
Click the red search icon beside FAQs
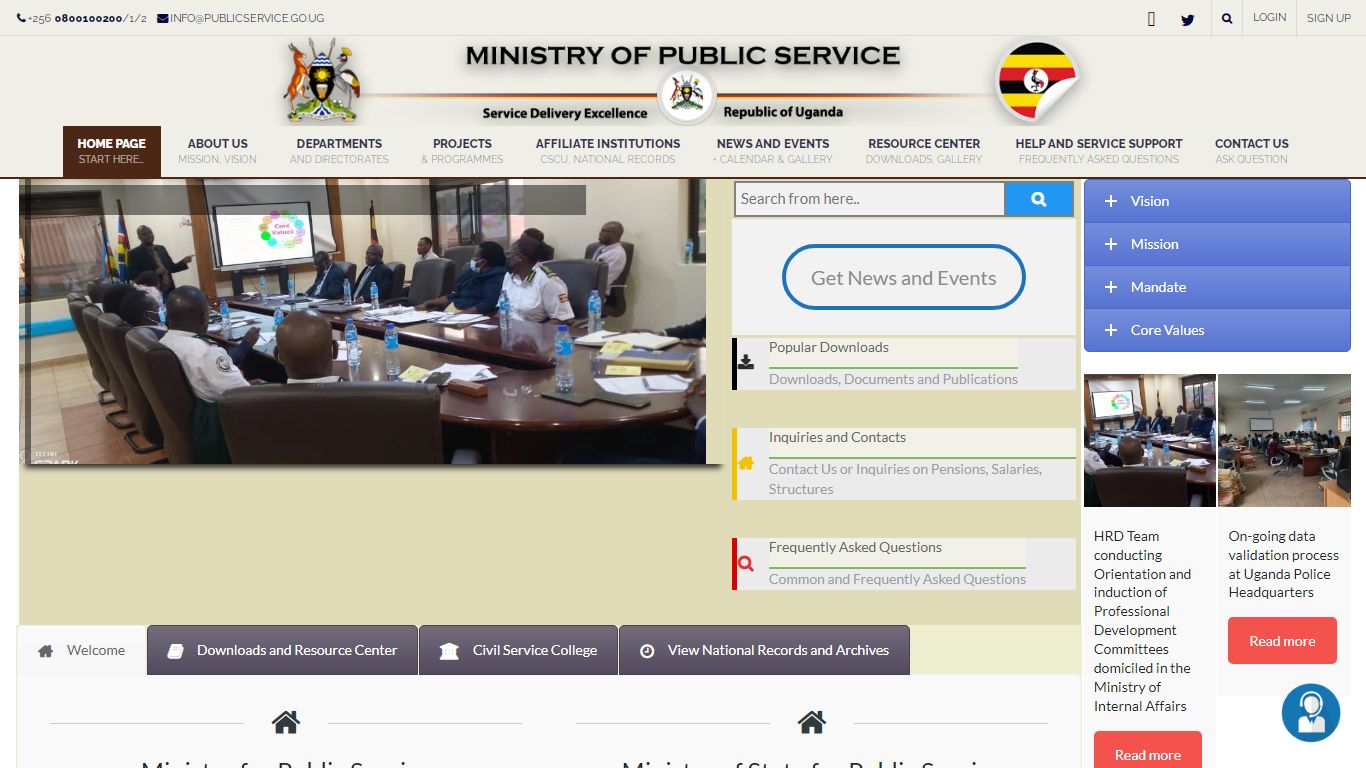click(x=746, y=563)
